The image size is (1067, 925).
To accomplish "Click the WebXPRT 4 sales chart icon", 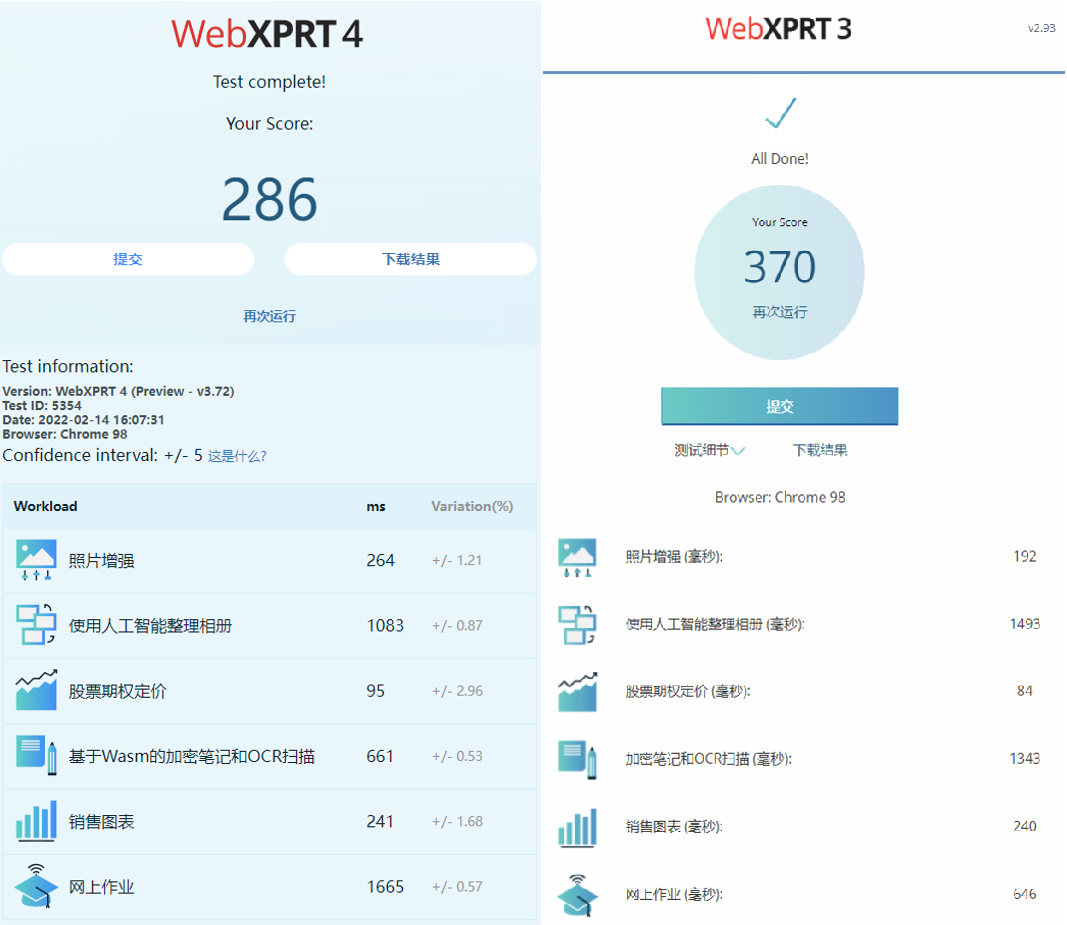I will [36, 821].
